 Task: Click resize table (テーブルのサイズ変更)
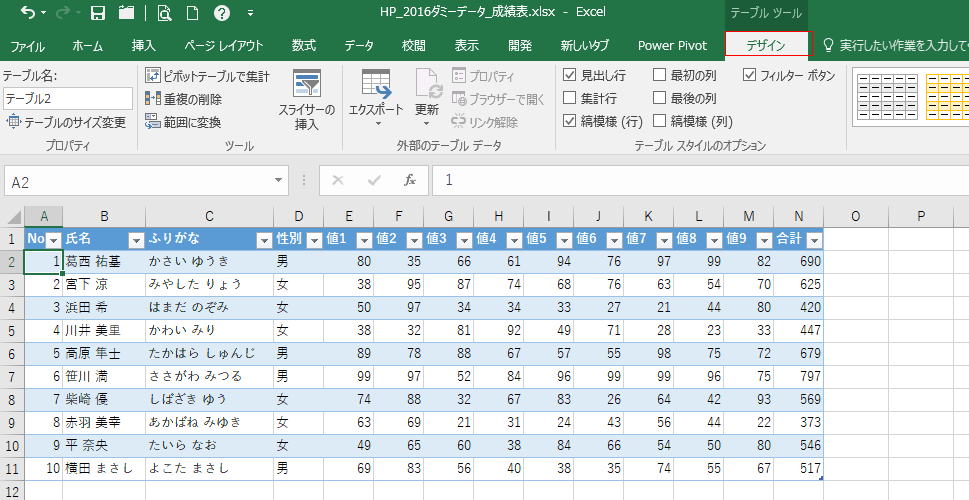point(67,122)
